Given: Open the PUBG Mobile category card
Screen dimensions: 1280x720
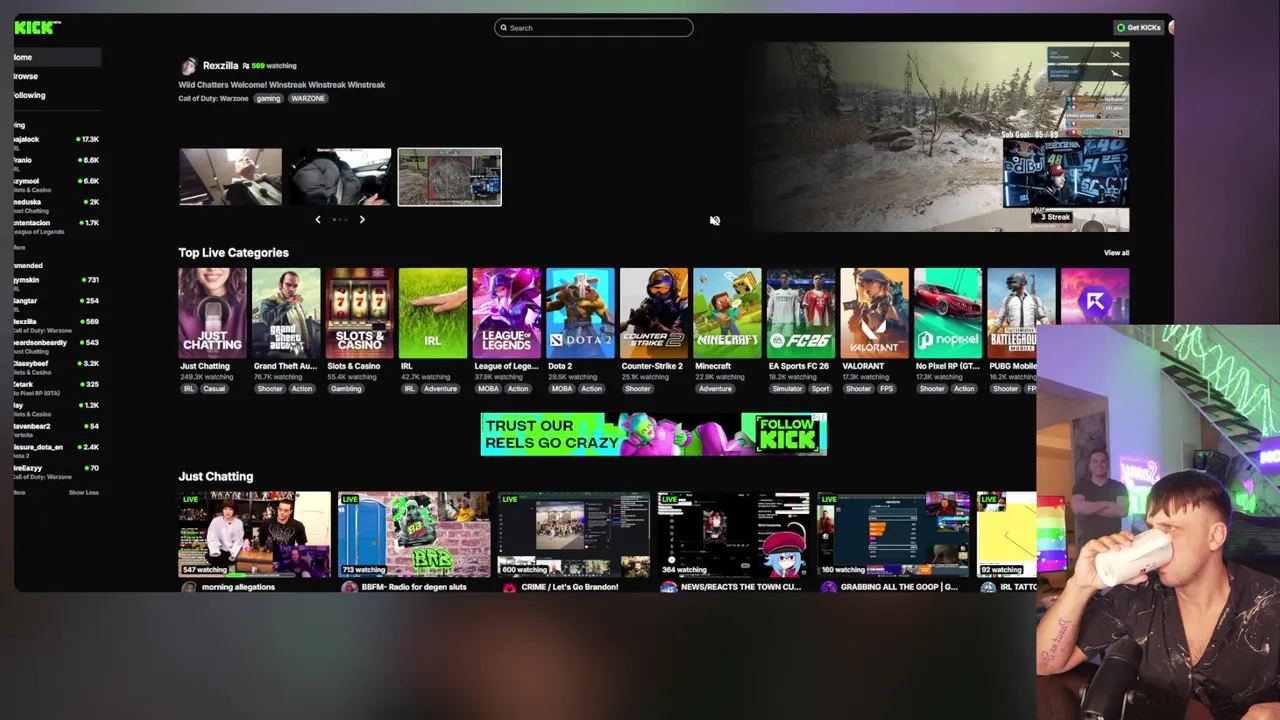Looking at the screenshot, I should click(x=1021, y=313).
